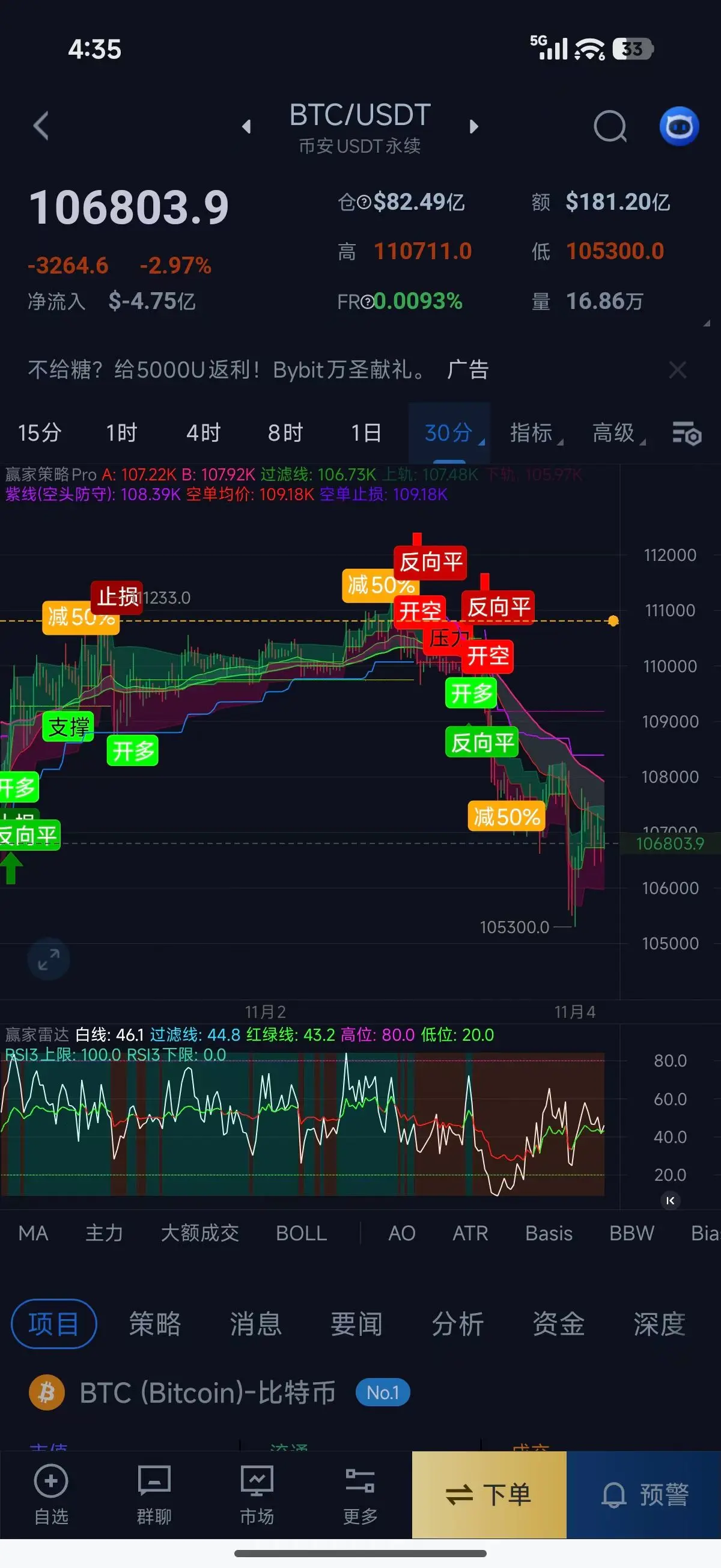Screen dimensions: 721x1568
Task: Open the blue robot assistant icon
Action: tap(679, 127)
